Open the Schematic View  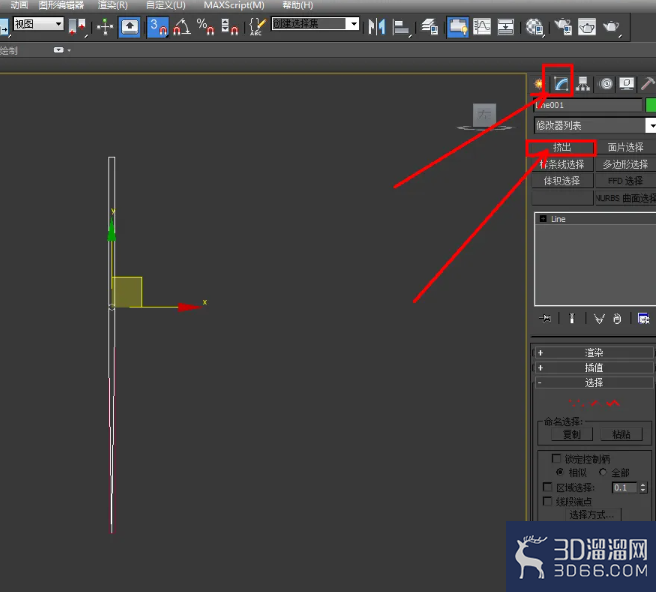click(505, 27)
